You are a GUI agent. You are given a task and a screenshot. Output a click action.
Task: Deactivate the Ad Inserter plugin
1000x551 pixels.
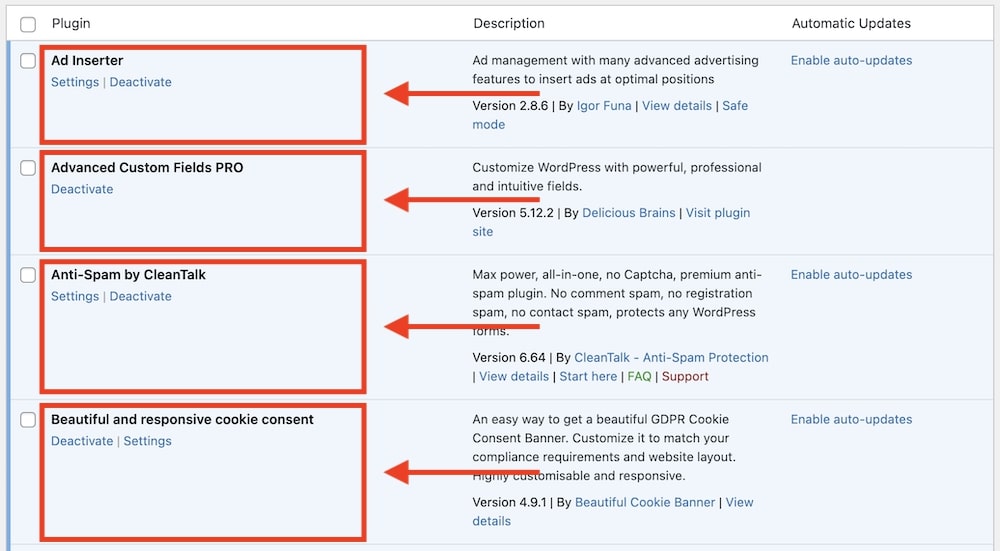[x=140, y=82]
